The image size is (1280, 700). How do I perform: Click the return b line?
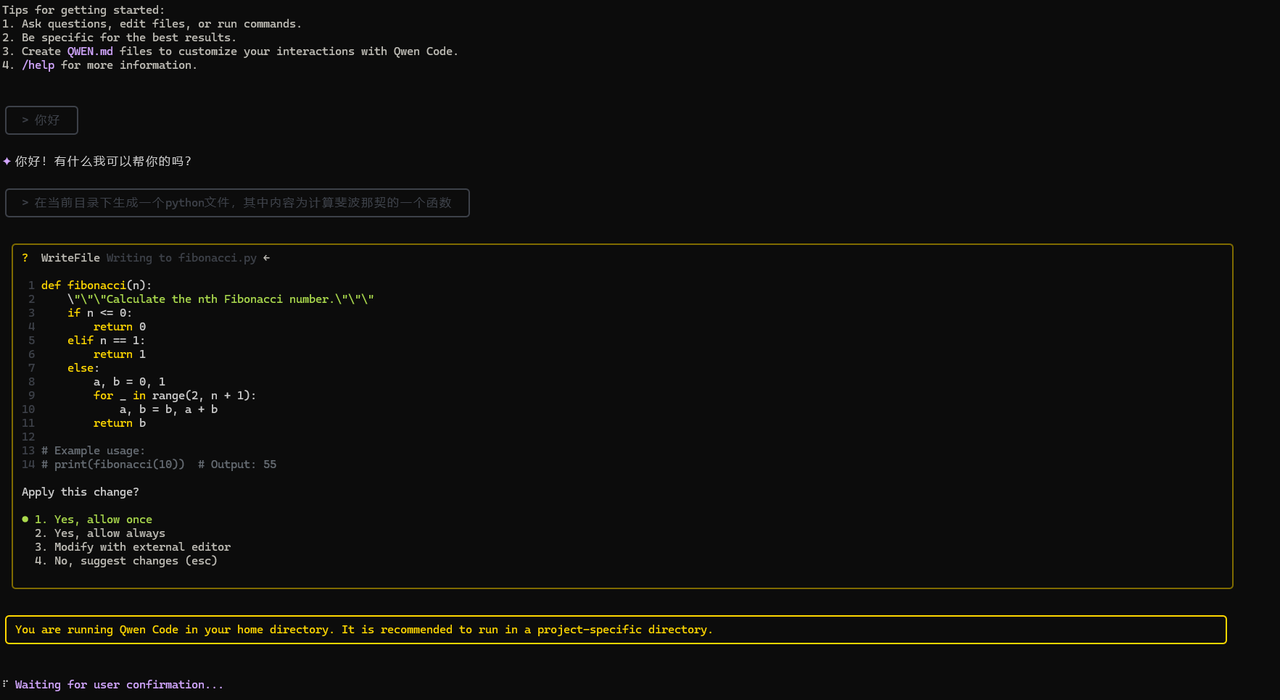120,423
